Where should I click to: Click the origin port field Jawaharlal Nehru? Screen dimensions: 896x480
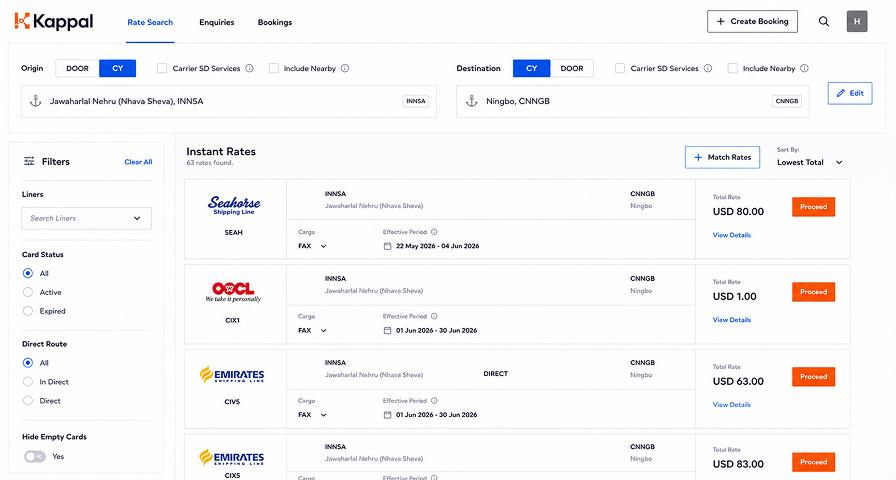pos(229,102)
